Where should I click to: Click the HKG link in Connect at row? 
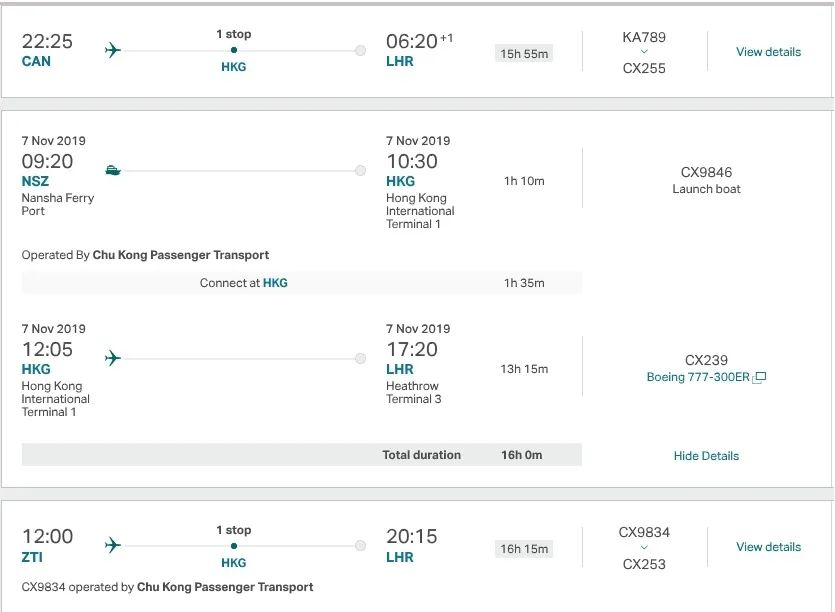point(275,283)
